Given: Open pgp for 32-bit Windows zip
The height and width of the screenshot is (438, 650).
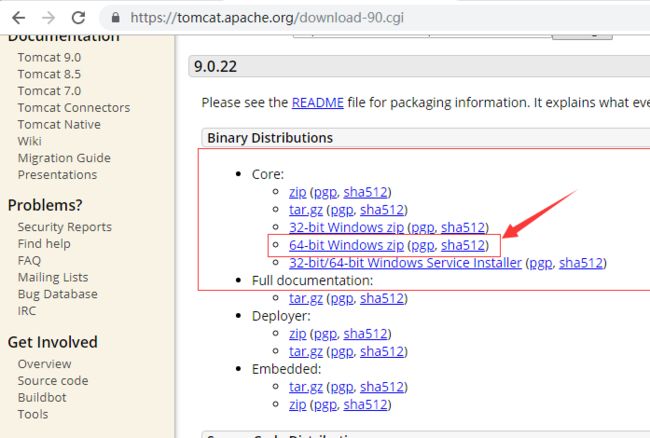Looking at the screenshot, I should [422, 228].
